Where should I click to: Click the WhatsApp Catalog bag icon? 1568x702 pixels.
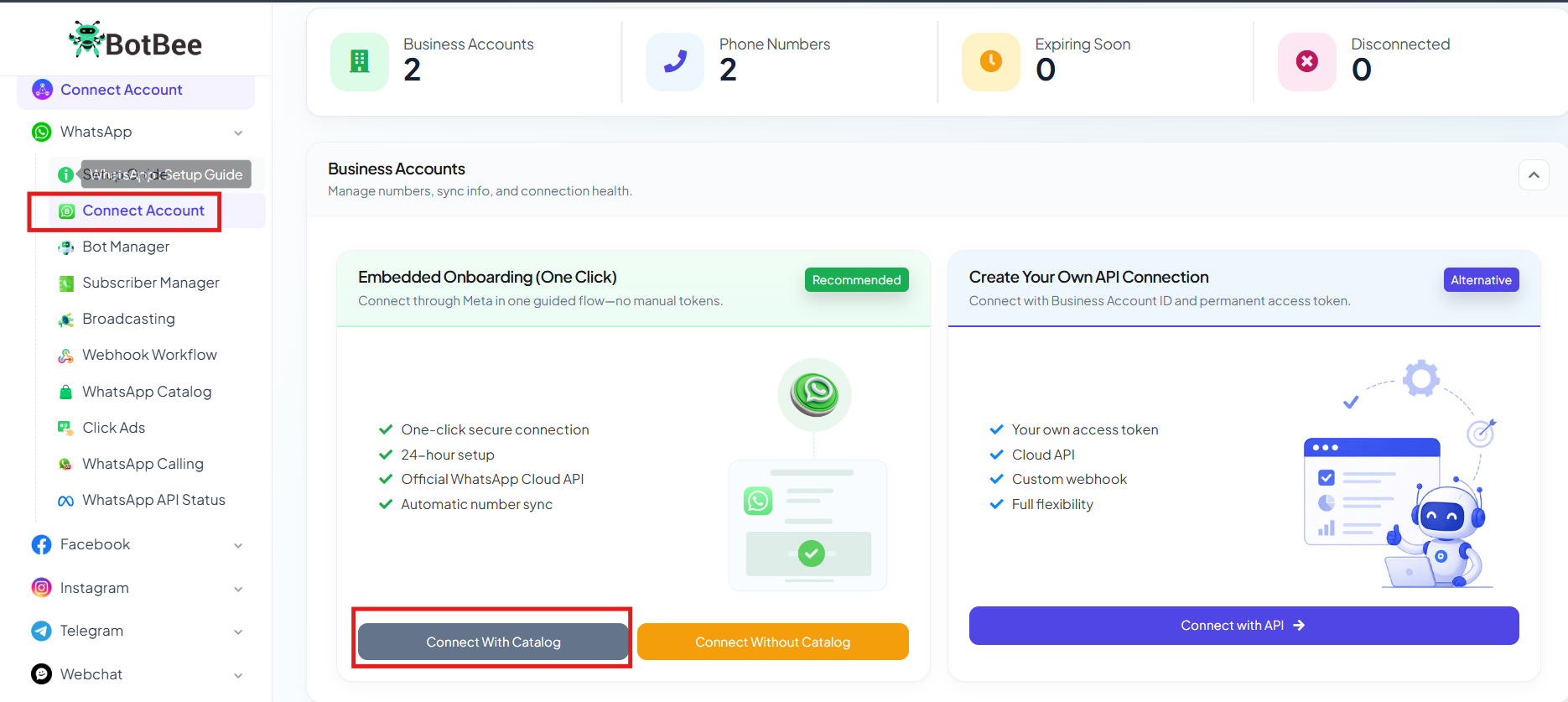pyautogui.click(x=65, y=392)
